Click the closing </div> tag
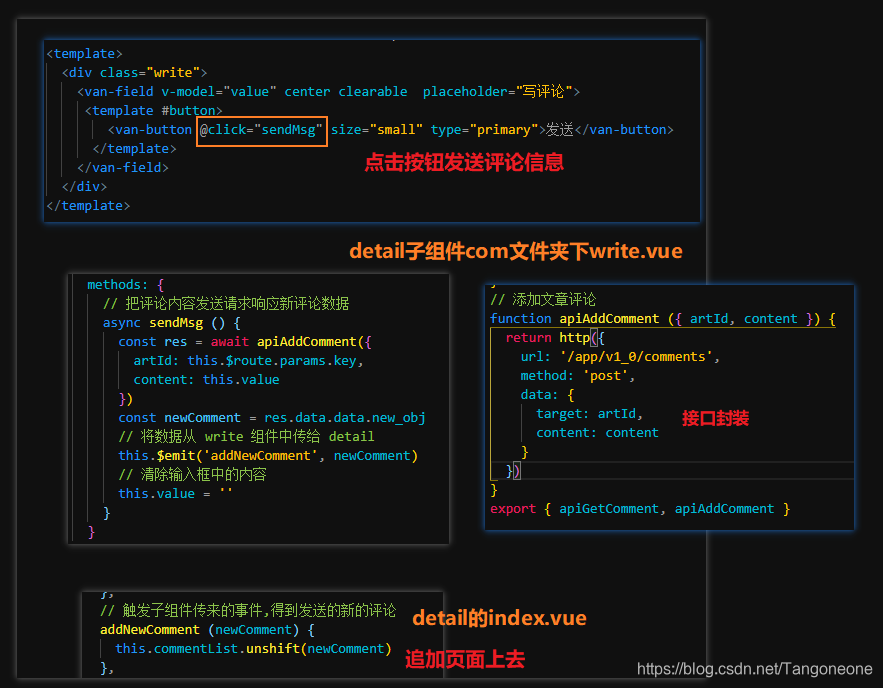883x688 pixels. click(84, 187)
